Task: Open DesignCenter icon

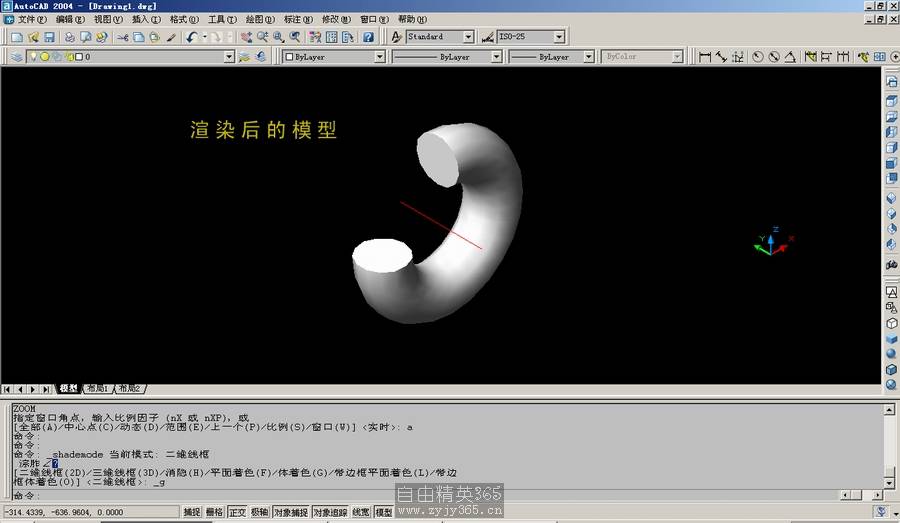Action: (x=331, y=37)
